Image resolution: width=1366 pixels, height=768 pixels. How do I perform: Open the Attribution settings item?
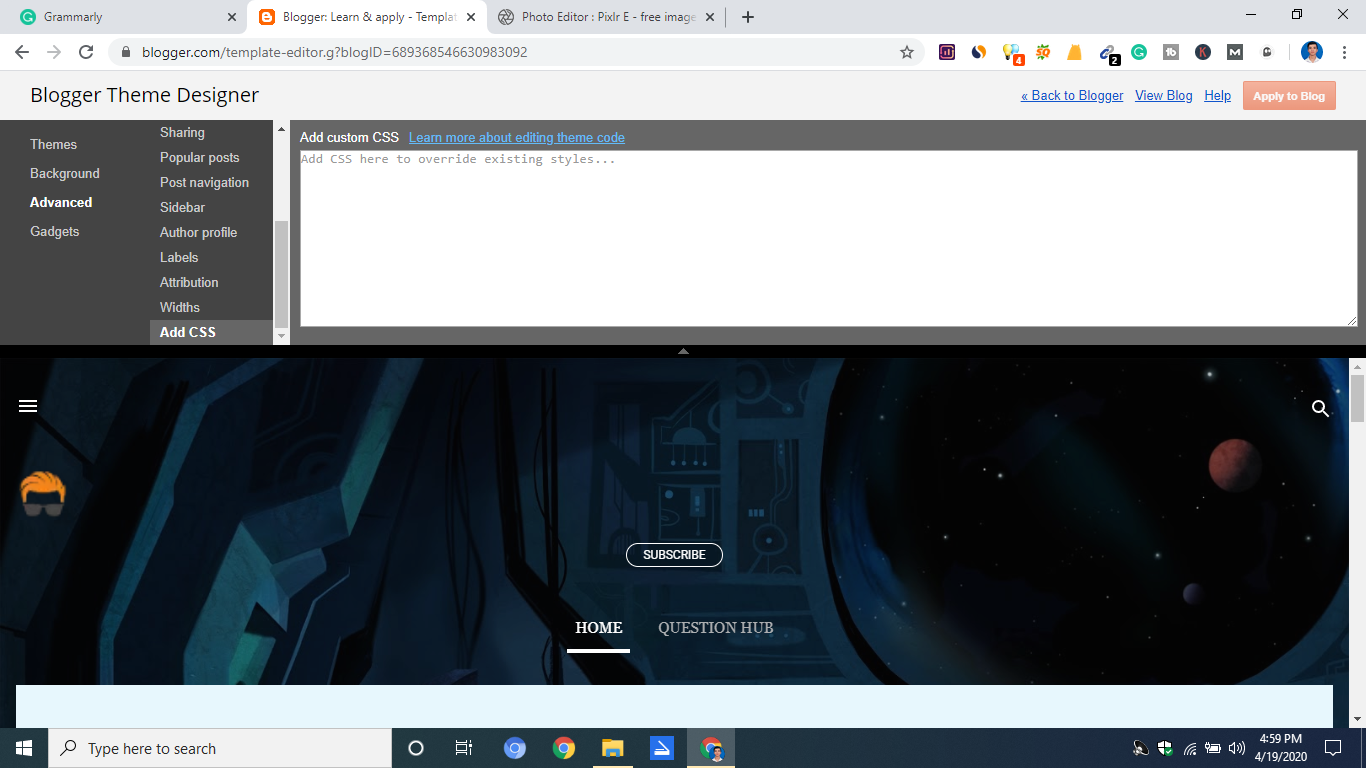[189, 282]
